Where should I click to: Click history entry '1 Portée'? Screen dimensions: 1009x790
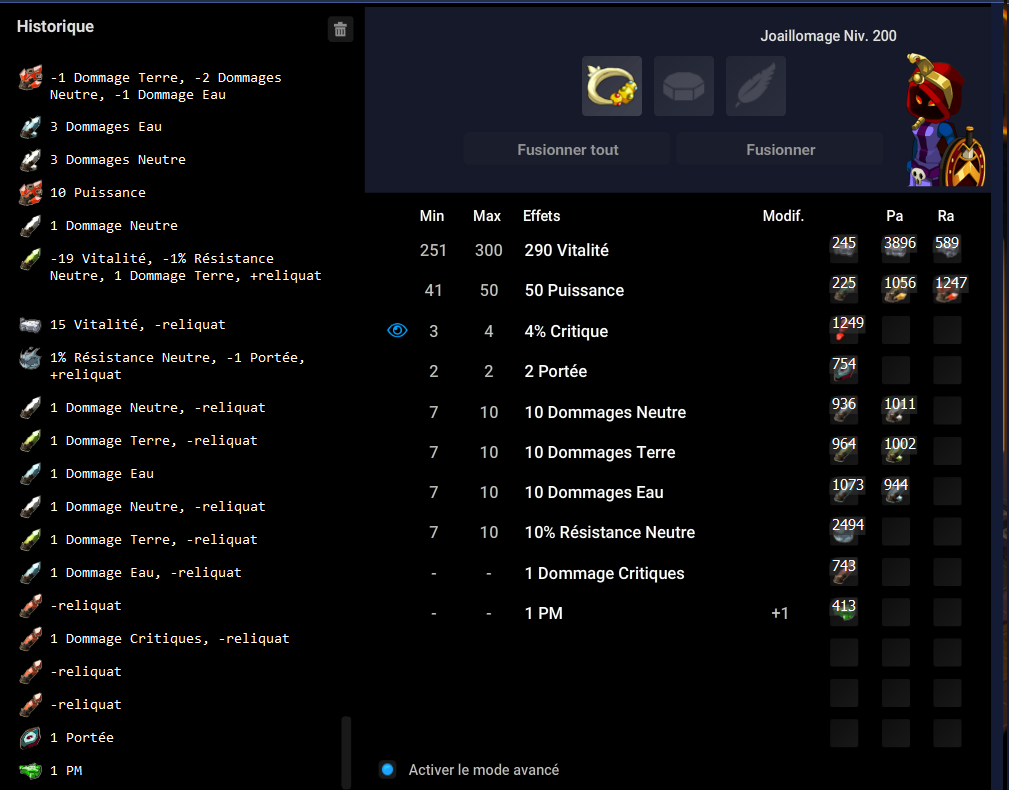point(82,737)
